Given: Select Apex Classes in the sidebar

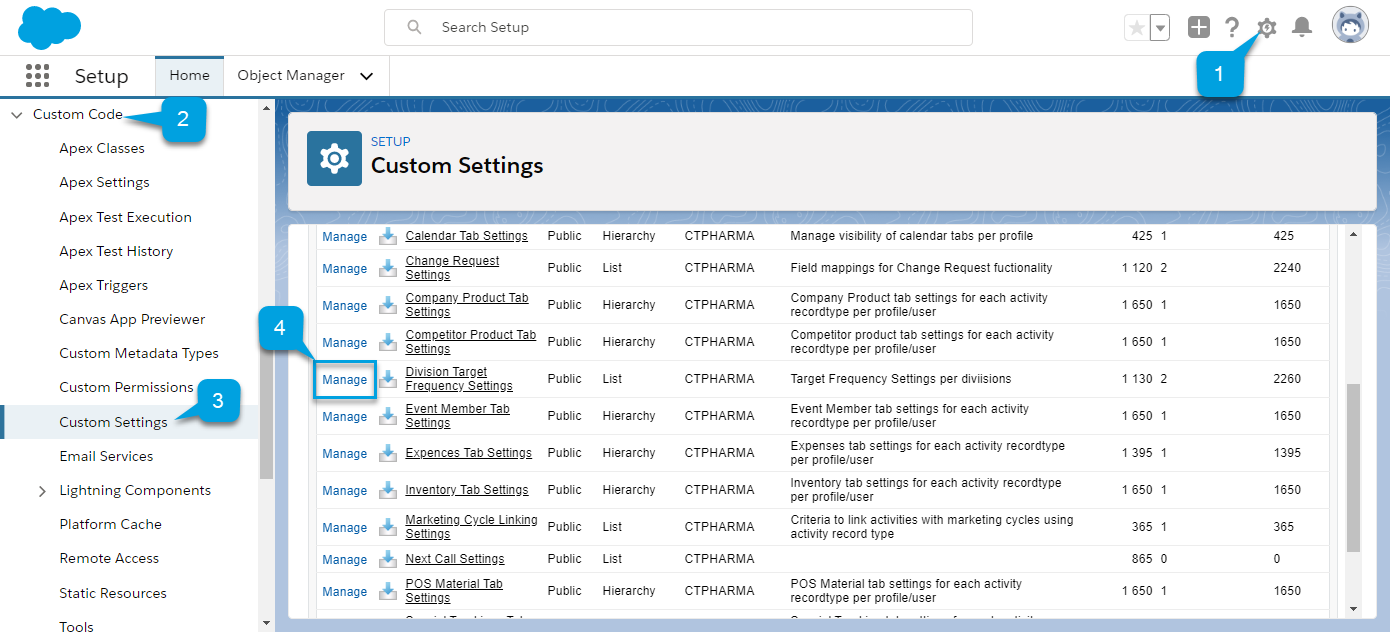Looking at the screenshot, I should tap(102, 149).
